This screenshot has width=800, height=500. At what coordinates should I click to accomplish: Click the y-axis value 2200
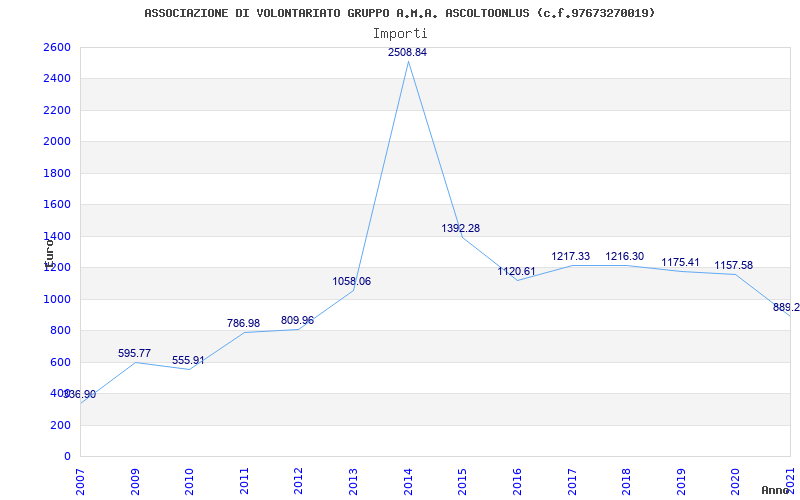coord(58,110)
